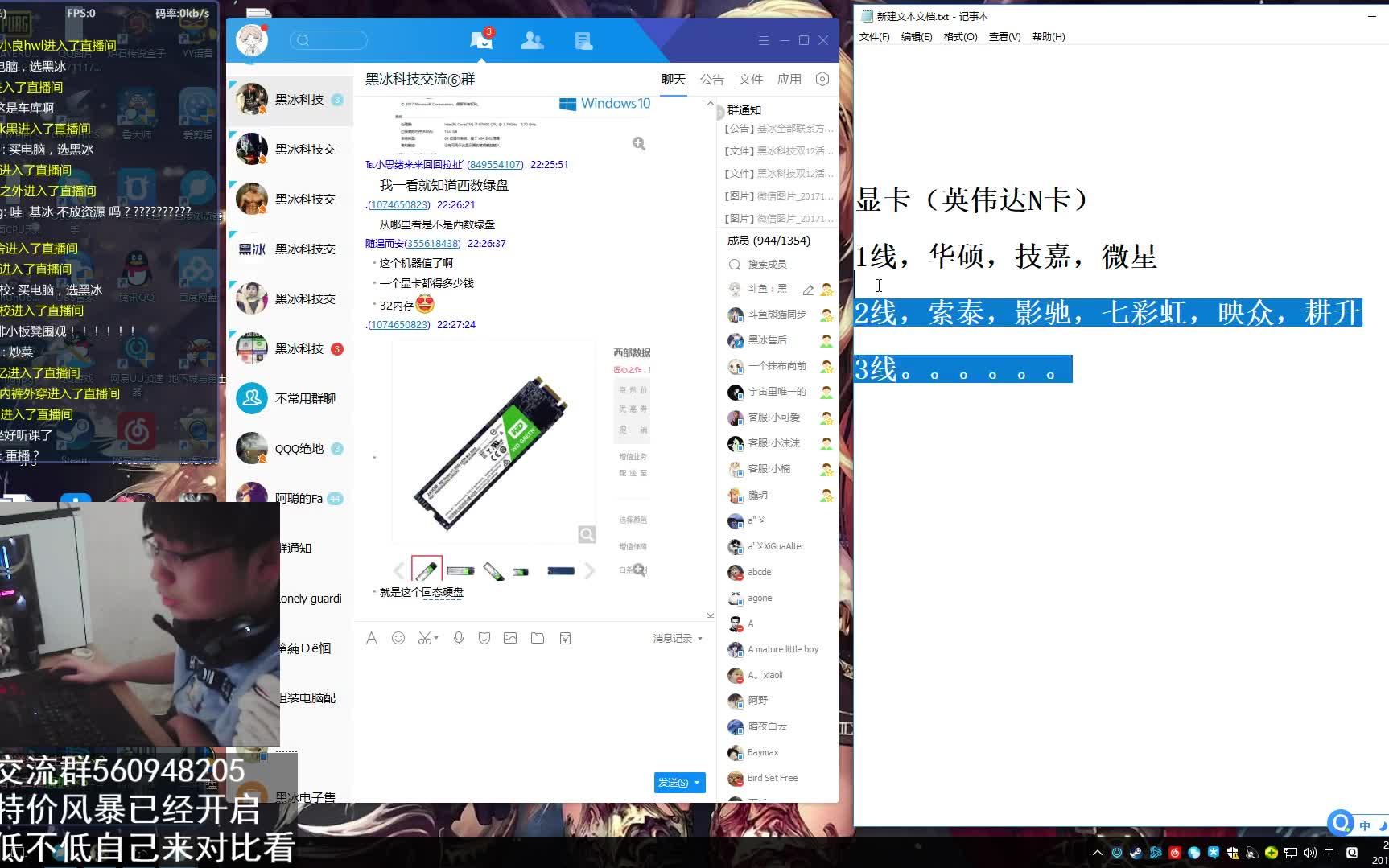Open the font formatting tool in chat toolbar
The width and height of the screenshot is (1389, 868).
(x=371, y=638)
